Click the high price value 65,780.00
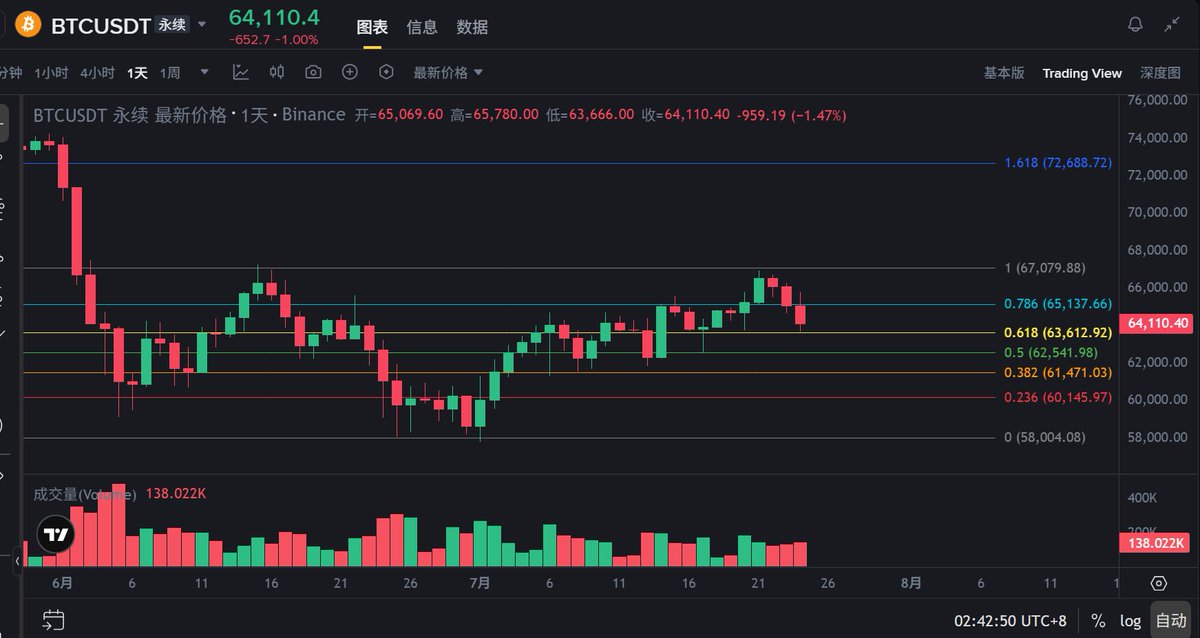This screenshot has height=638, width=1200. [505, 115]
